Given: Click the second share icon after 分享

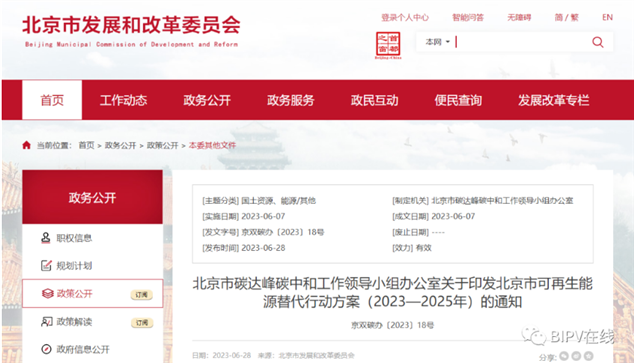Looking at the screenshot, I should coord(576,356).
